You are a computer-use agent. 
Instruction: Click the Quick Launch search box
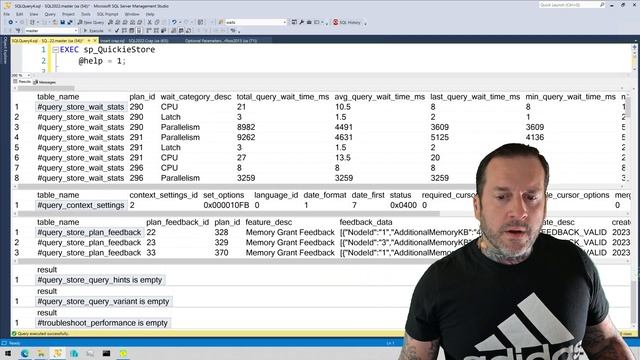572,5
